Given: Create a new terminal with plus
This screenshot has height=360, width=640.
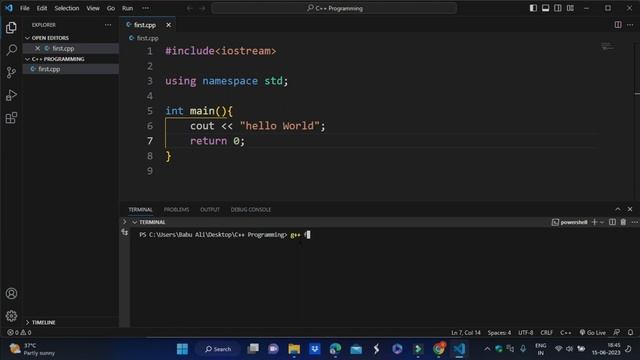Looking at the screenshot, I should [x=594, y=222].
